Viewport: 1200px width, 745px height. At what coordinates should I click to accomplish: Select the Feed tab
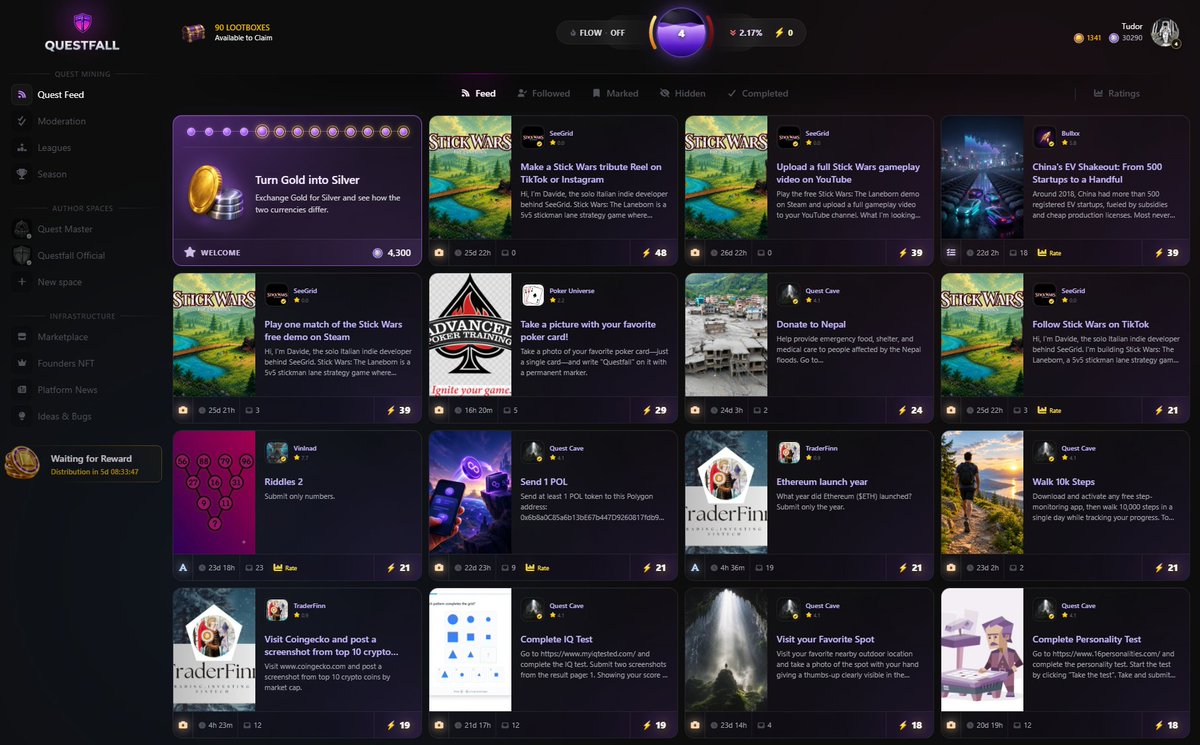tap(478, 94)
